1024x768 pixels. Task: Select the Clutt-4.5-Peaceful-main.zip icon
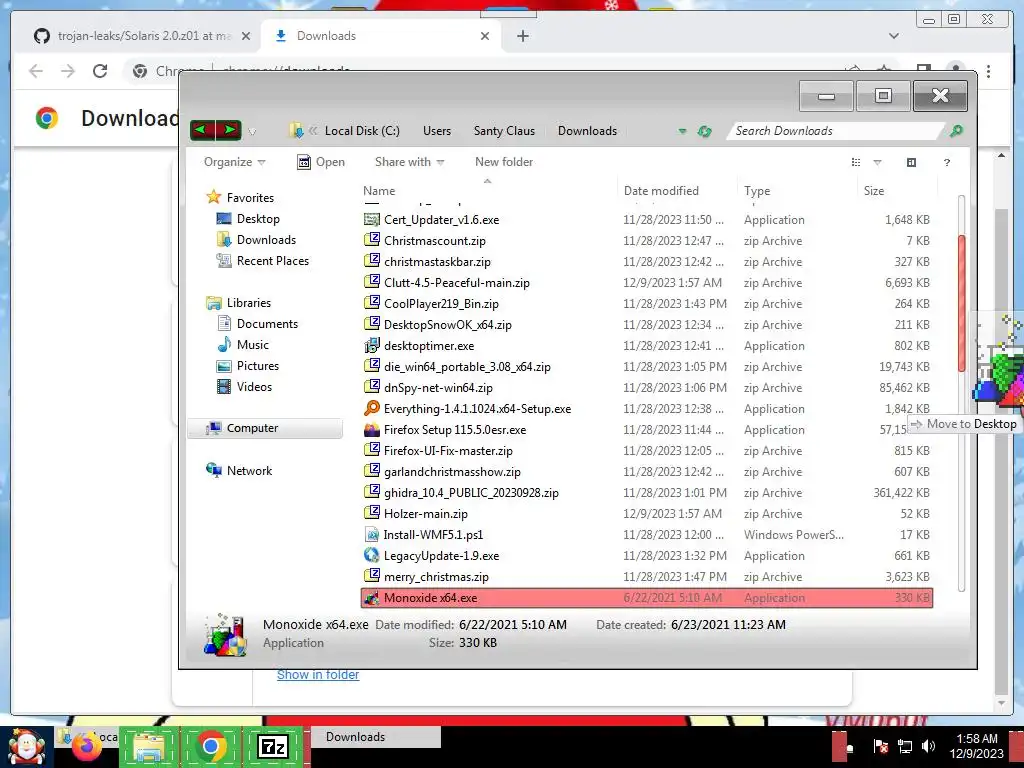[x=372, y=282]
